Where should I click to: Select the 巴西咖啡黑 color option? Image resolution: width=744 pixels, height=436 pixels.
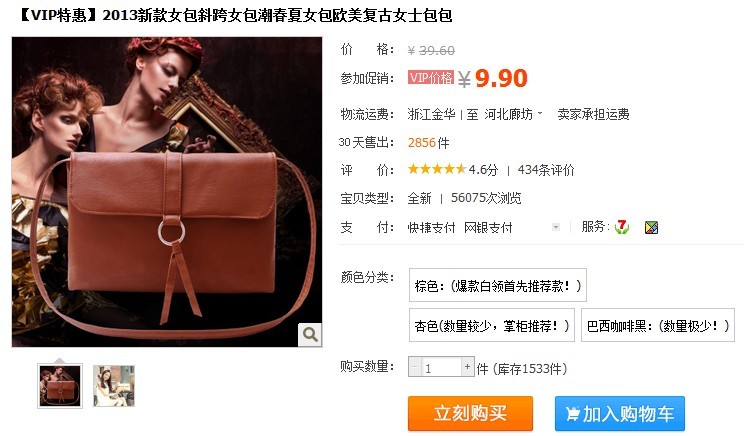658,325
